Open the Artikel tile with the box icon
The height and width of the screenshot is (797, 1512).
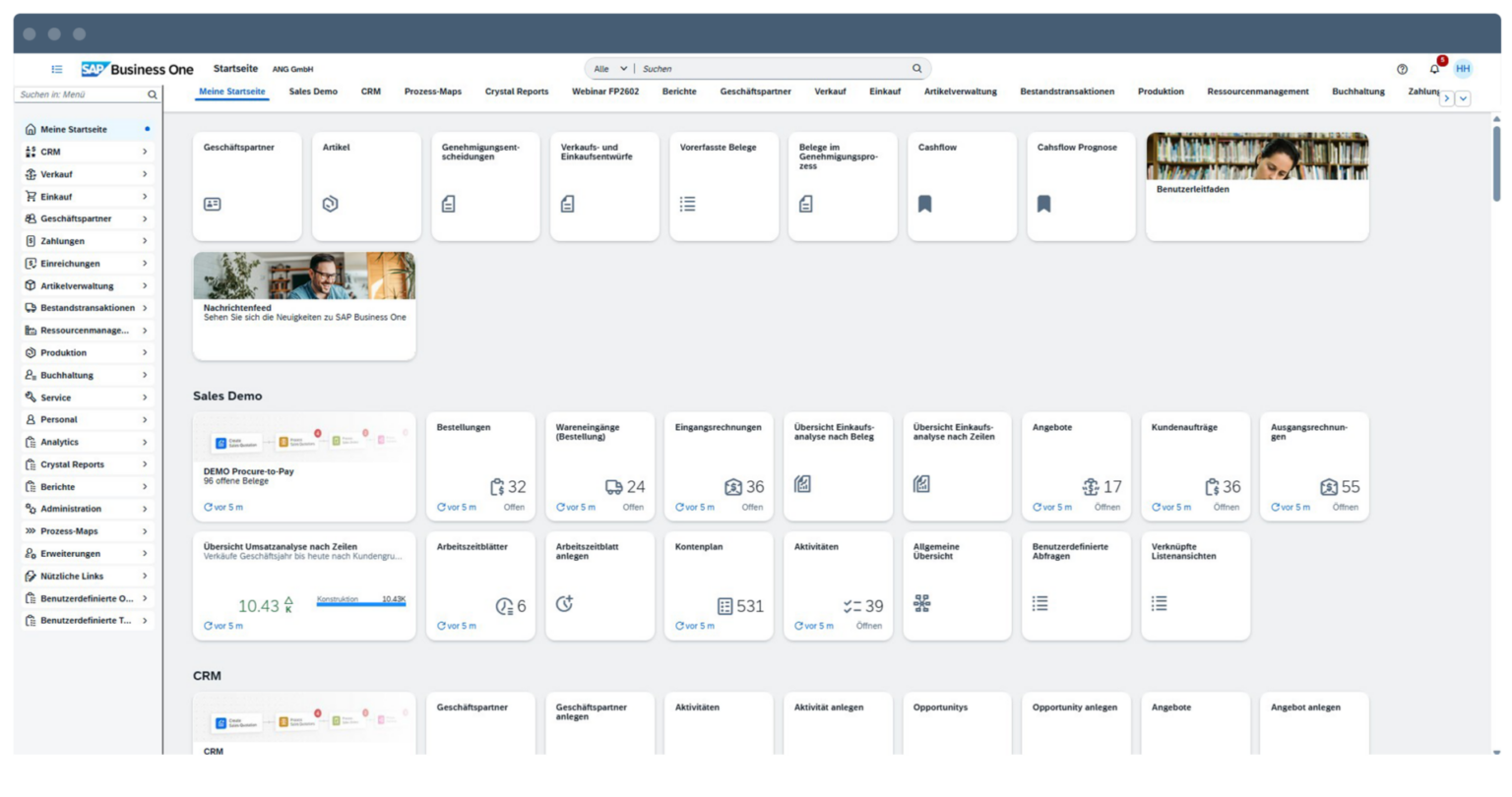[x=366, y=186]
